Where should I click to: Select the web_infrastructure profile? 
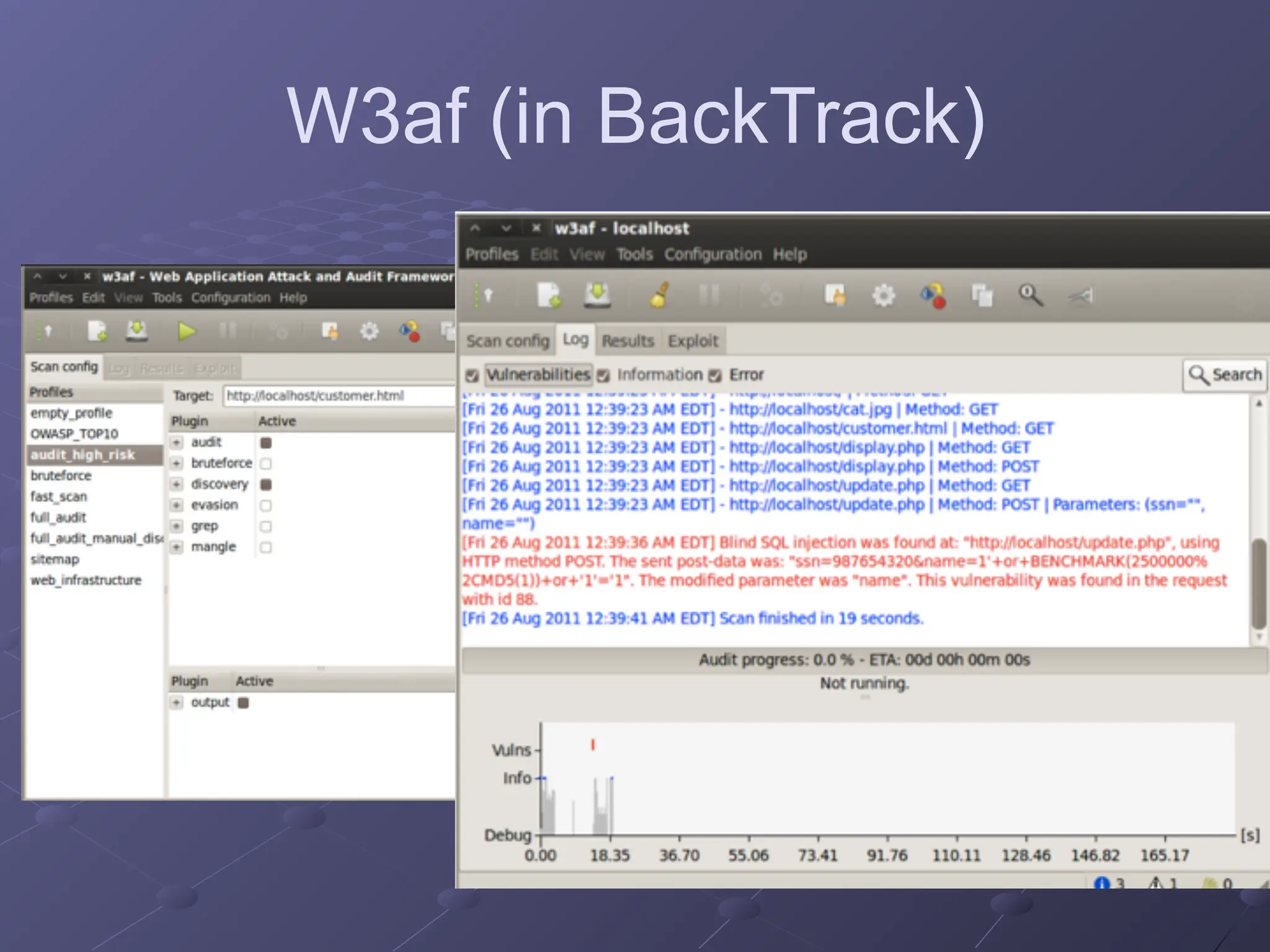click(94, 580)
